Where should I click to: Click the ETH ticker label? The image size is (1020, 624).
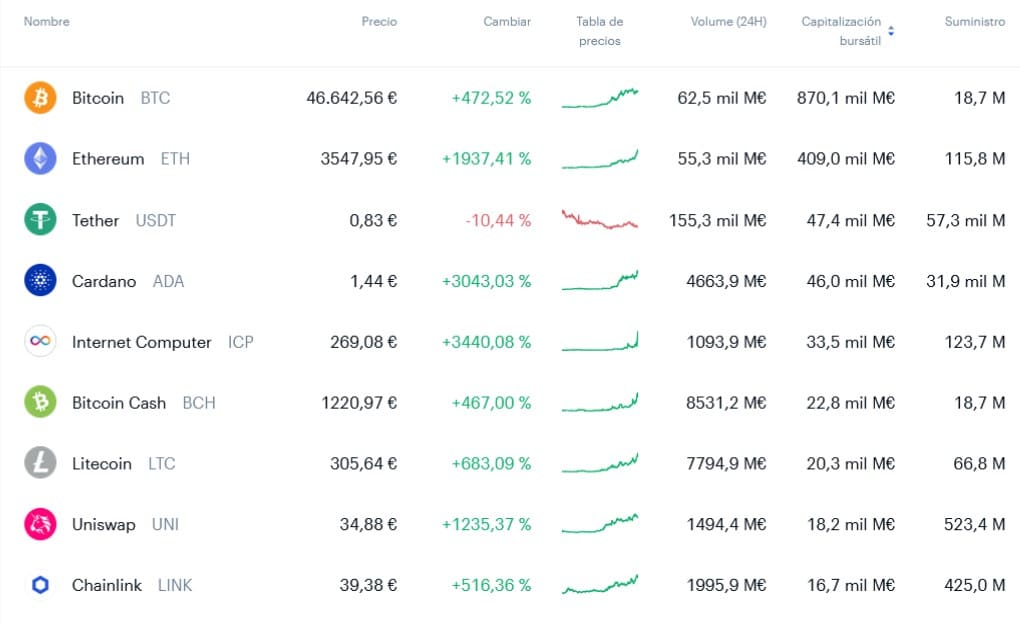tap(175, 159)
